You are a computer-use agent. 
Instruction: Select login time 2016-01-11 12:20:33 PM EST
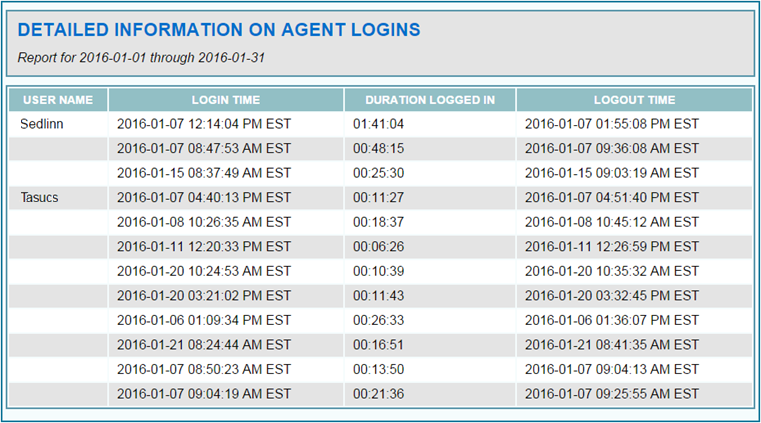(x=203, y=247)
